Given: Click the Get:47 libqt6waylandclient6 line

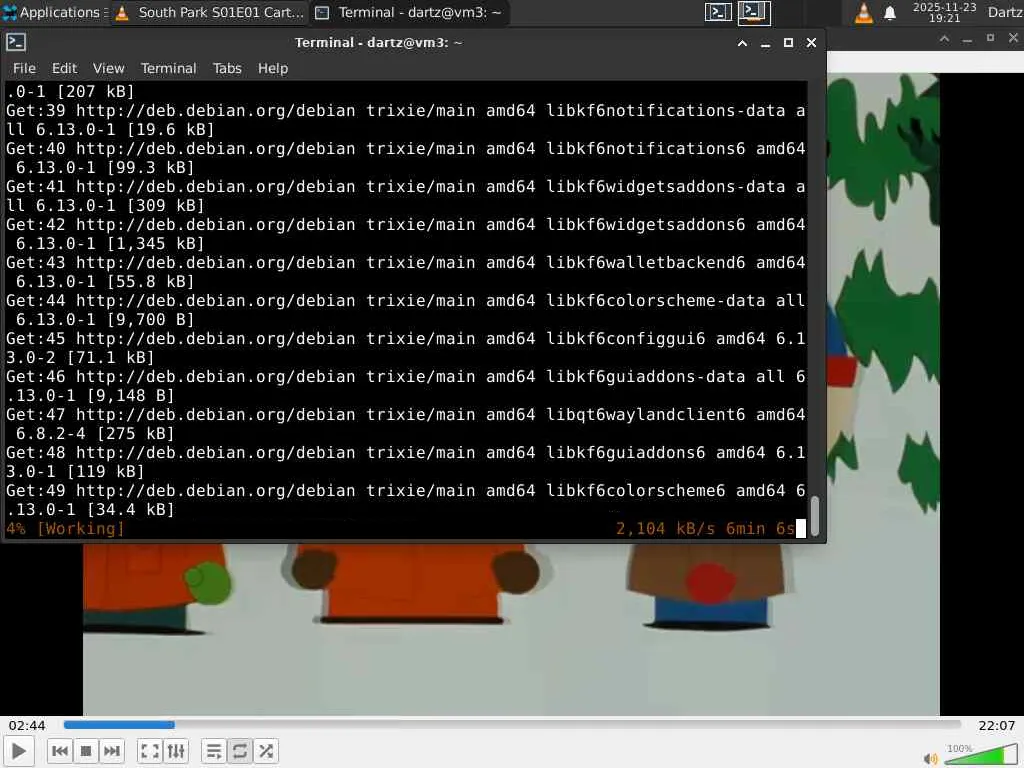Looking at the screenshot, I should click(x=406, y=424).
